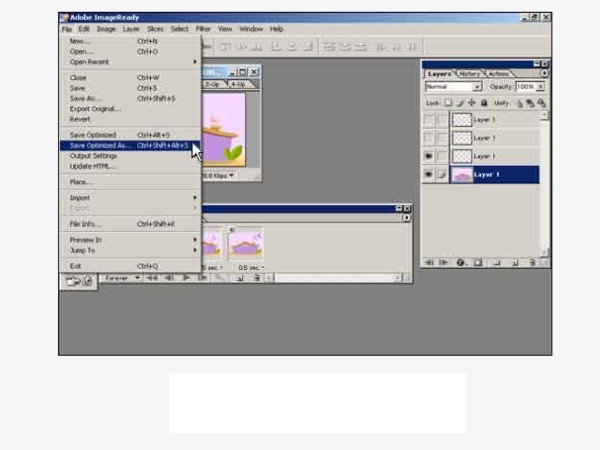Screen dimensions: 600x450
Task: Choose Save Optimized from File menu
Action: [x=130, y=135]
